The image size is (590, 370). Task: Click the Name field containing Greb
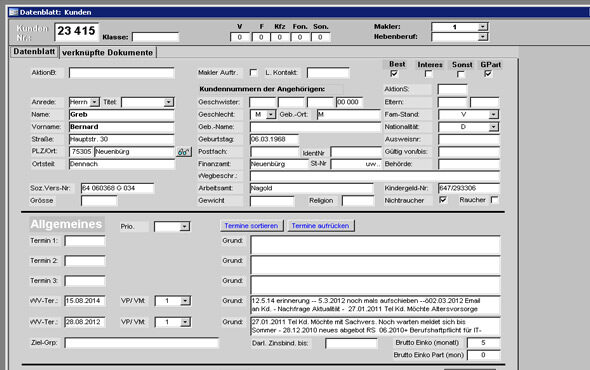[x=122, y=114]
